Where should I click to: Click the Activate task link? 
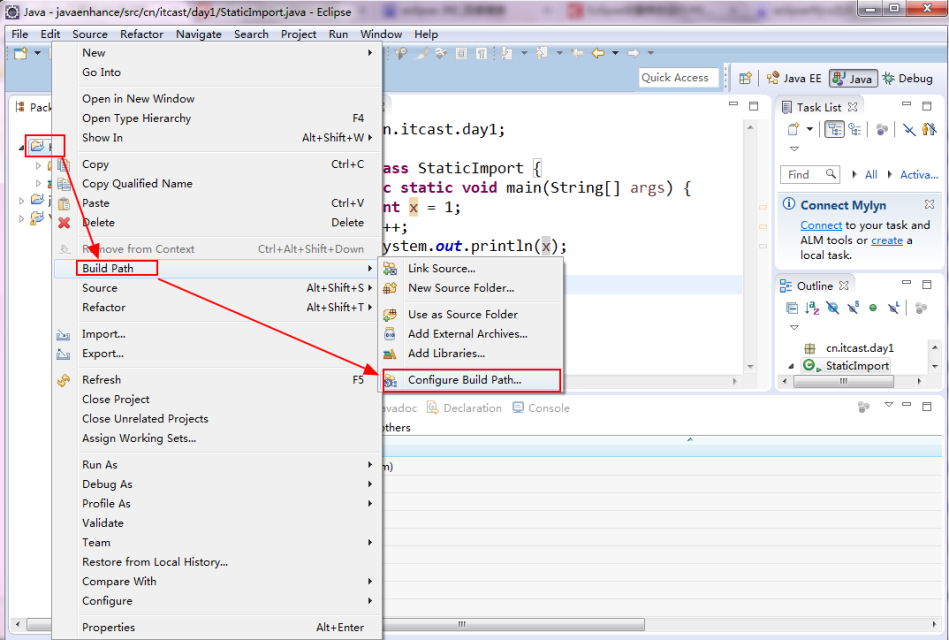919,174
